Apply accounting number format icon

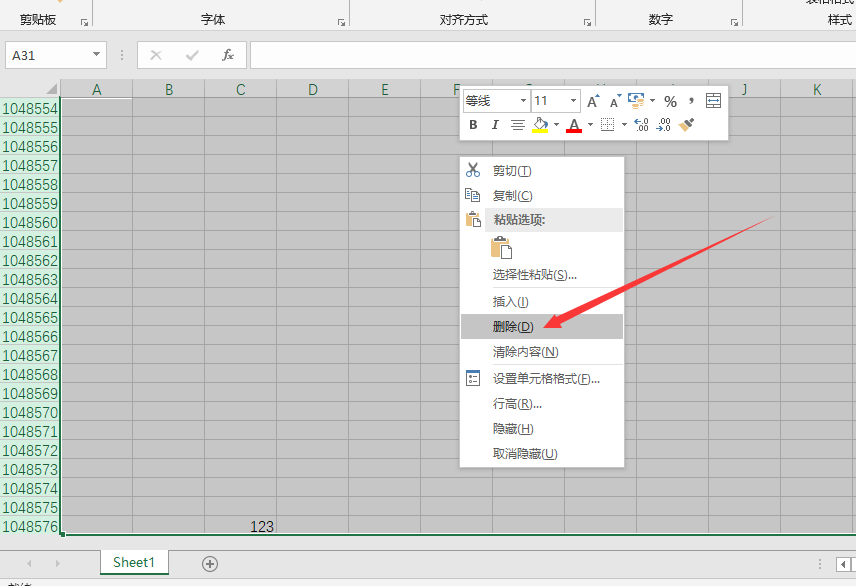635,100
